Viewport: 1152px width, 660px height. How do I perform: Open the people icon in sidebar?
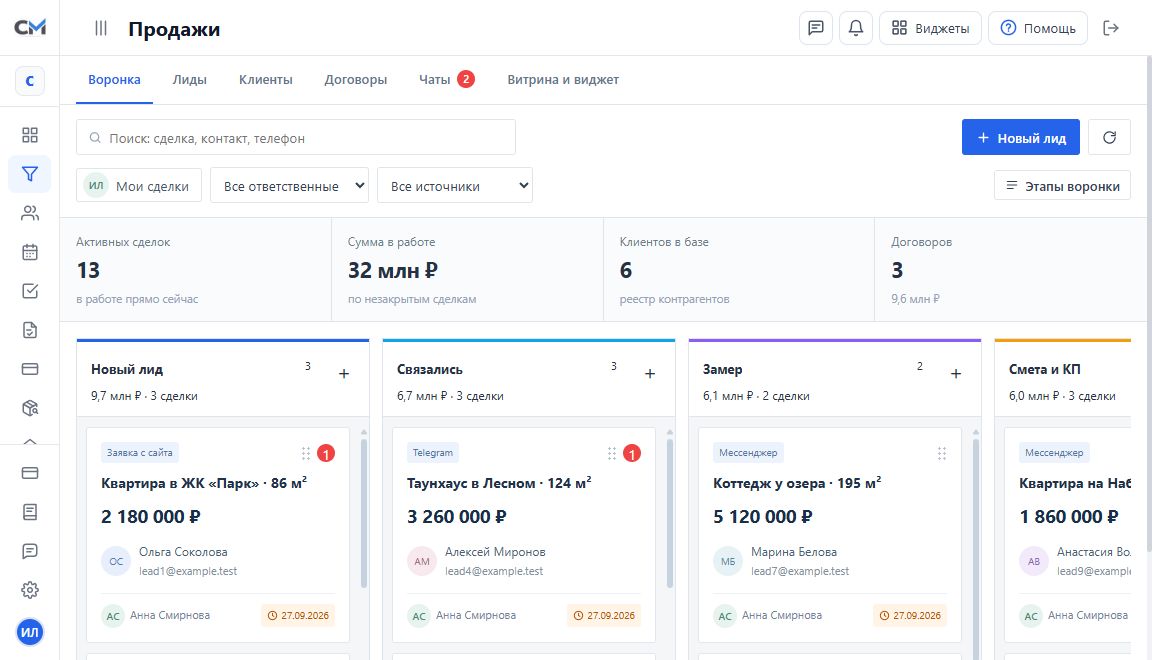point(30,213)
